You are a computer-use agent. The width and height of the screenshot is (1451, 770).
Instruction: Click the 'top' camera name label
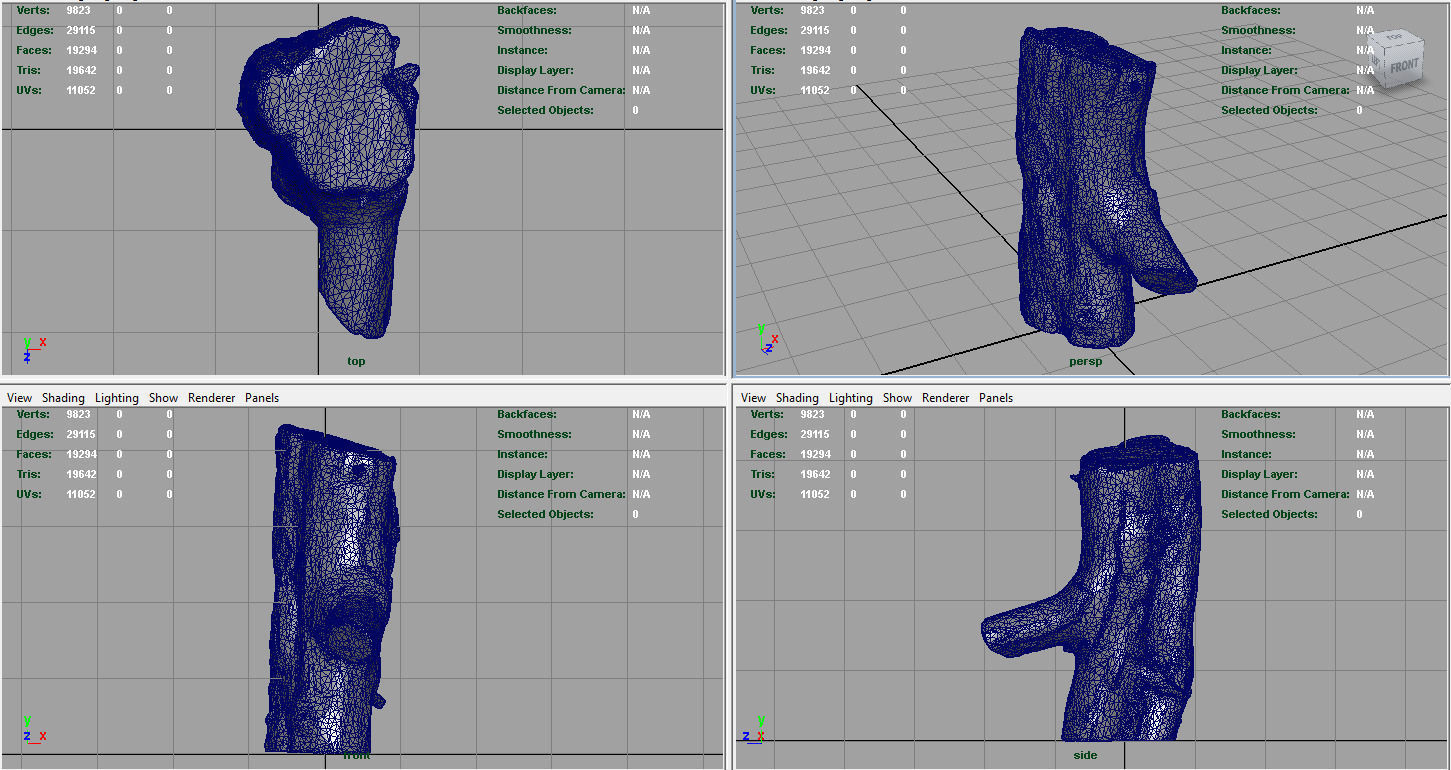click(x=356, y=361)
